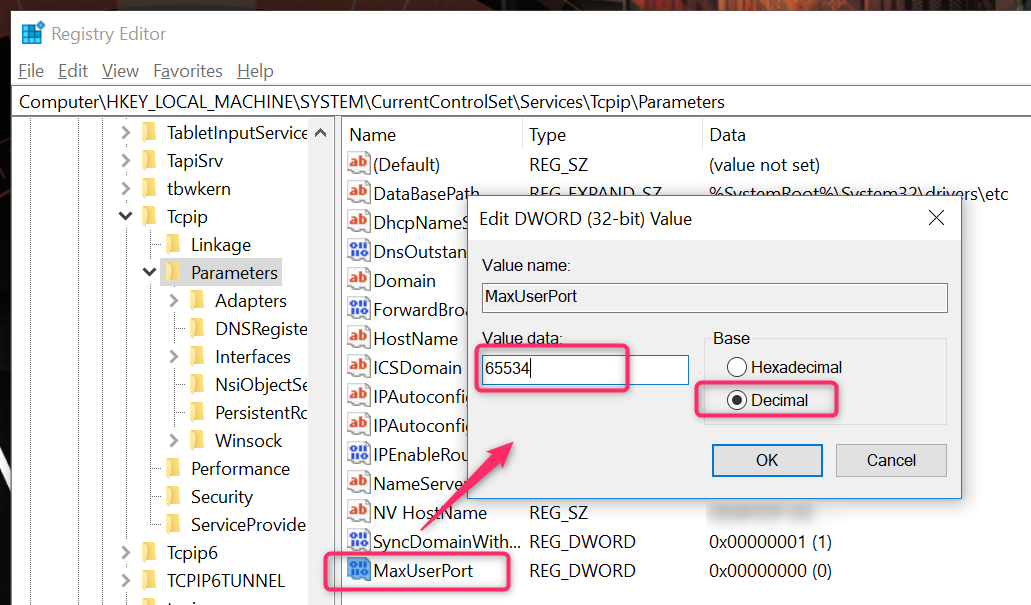Viewport: 1031px width, 605px height.
Task: Collapse the Tcpip tree node
Action: (126, 216)
